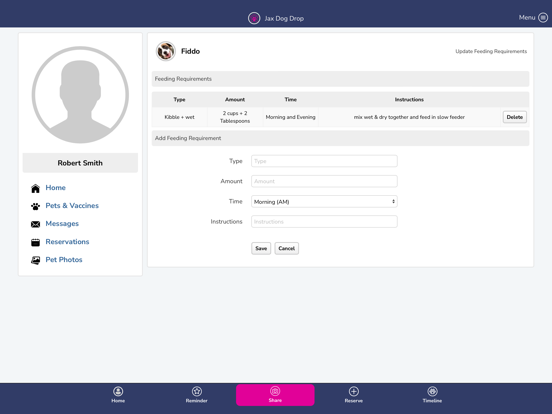The width and height of the screenshot is (552, 414).
Task: Click the Feeding Requirements section header
Action: pos(340,79)
